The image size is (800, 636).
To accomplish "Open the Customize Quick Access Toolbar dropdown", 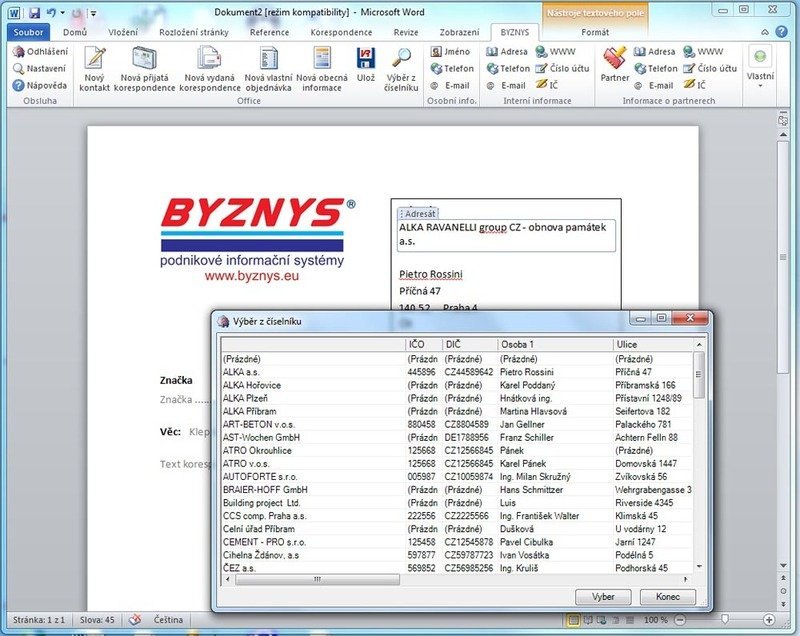I will [x=93, y=13].
